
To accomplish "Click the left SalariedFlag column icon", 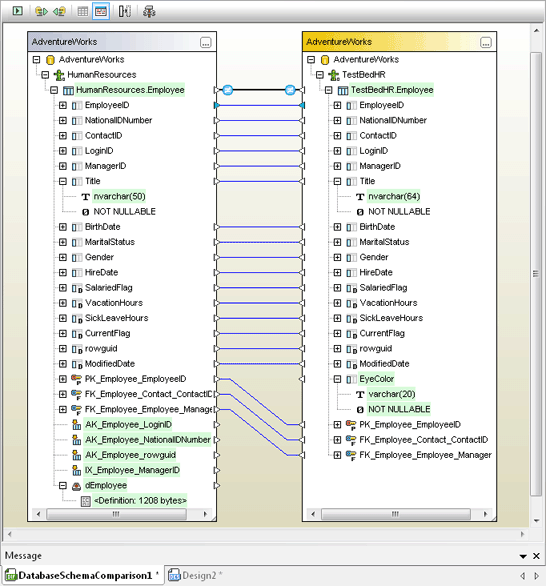I will click(x=77, y=288).
